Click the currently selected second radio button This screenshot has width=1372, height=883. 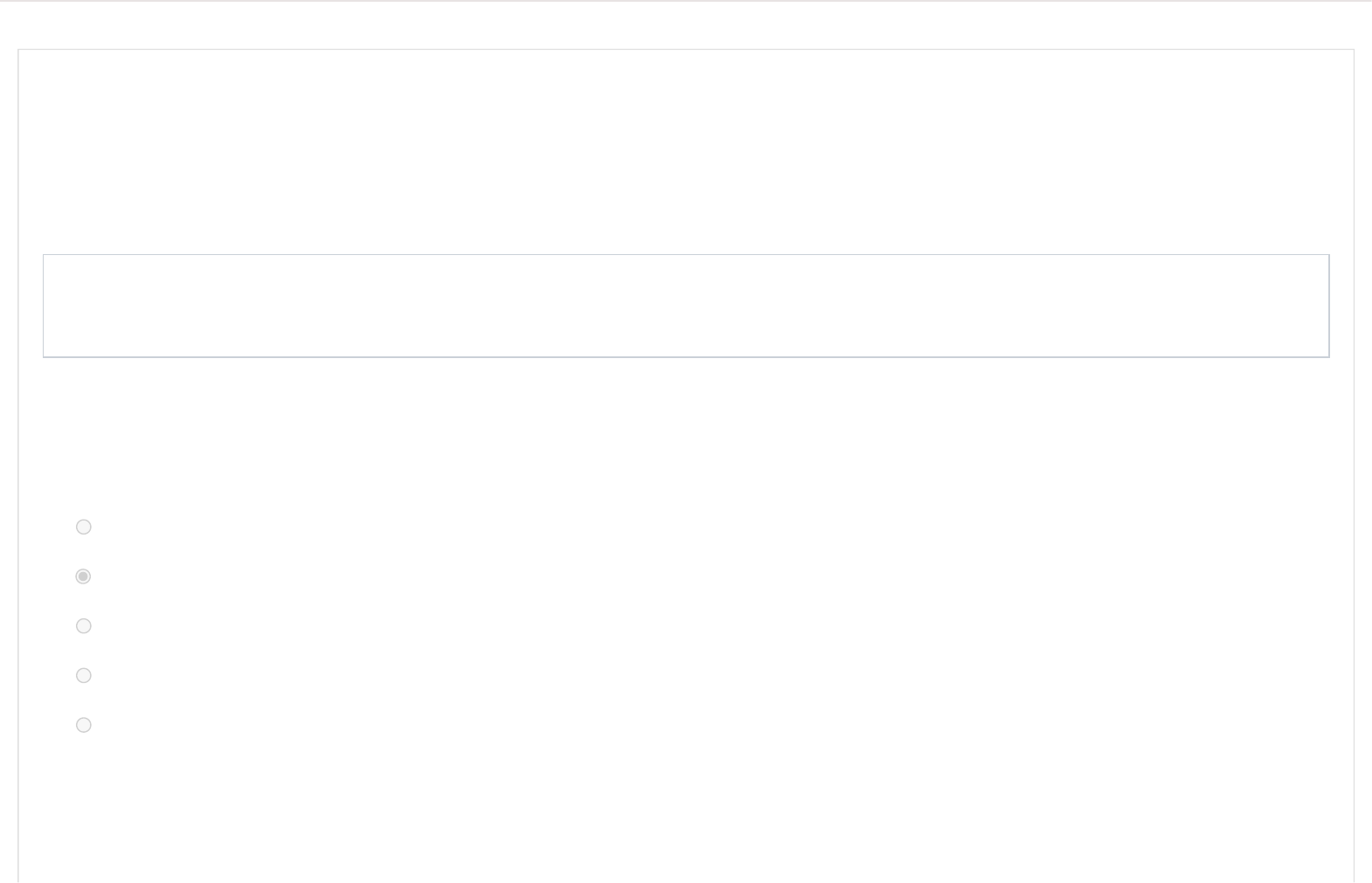[x=84, y=576]
